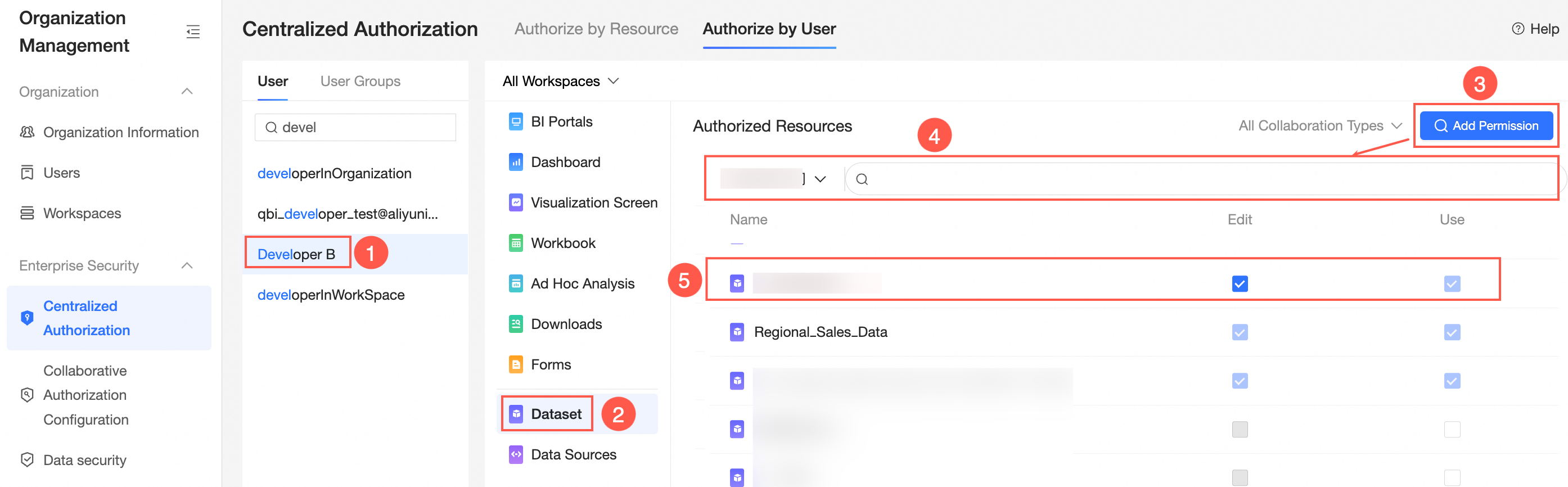Click the Visualization Screen icon
This screenshot has height=487, width=1568.
coord(516,202)
